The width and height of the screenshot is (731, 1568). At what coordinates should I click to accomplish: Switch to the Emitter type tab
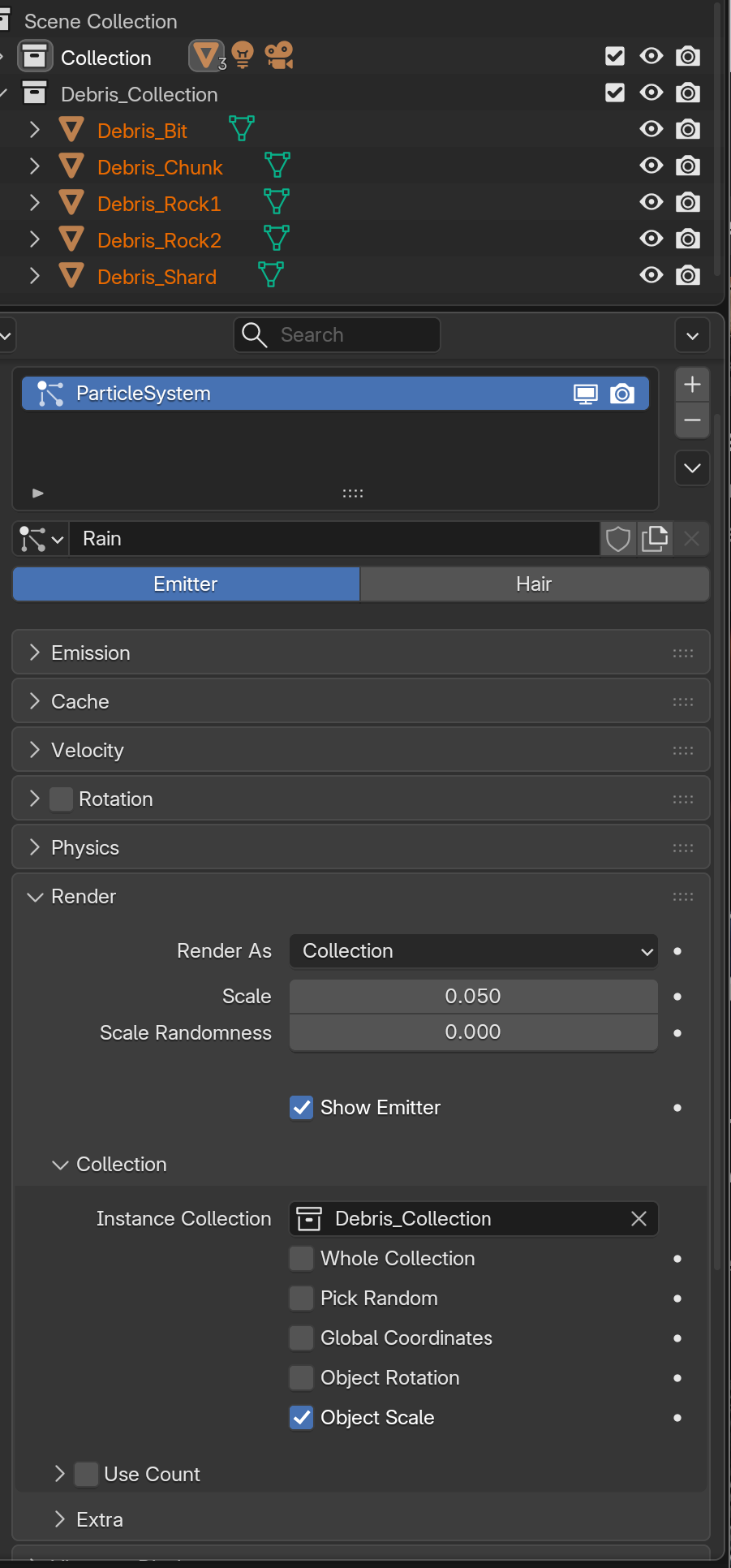pyautogui.click(x=186, y=584)
